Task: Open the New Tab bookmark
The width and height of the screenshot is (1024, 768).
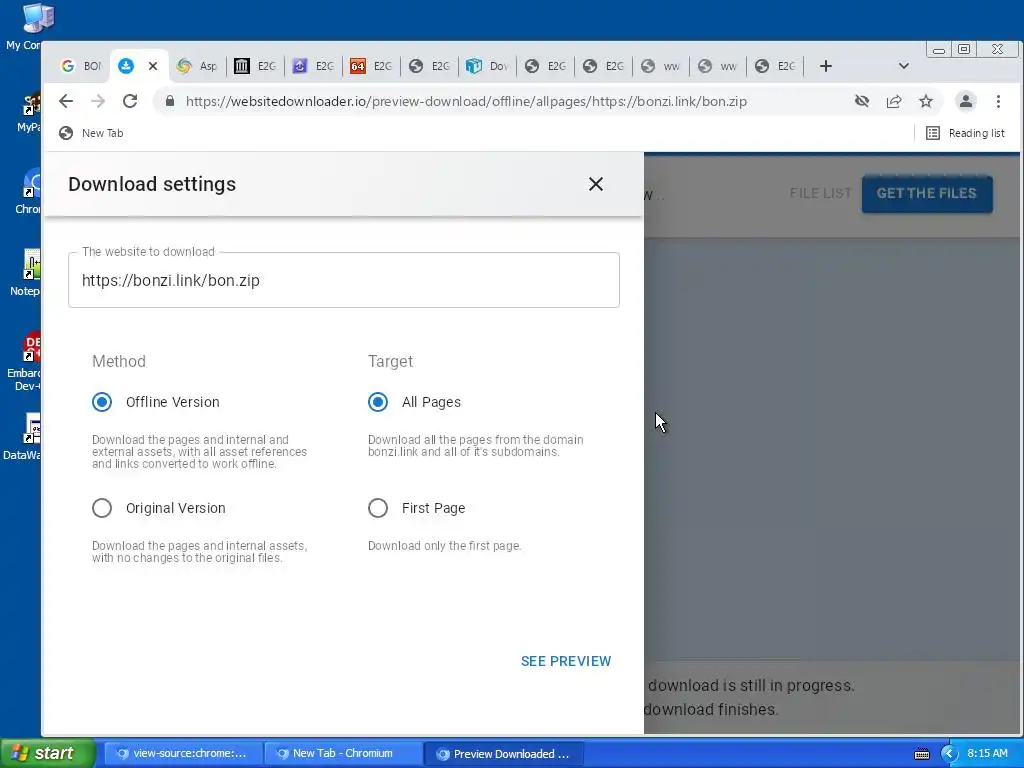Action: pos(91,133)
